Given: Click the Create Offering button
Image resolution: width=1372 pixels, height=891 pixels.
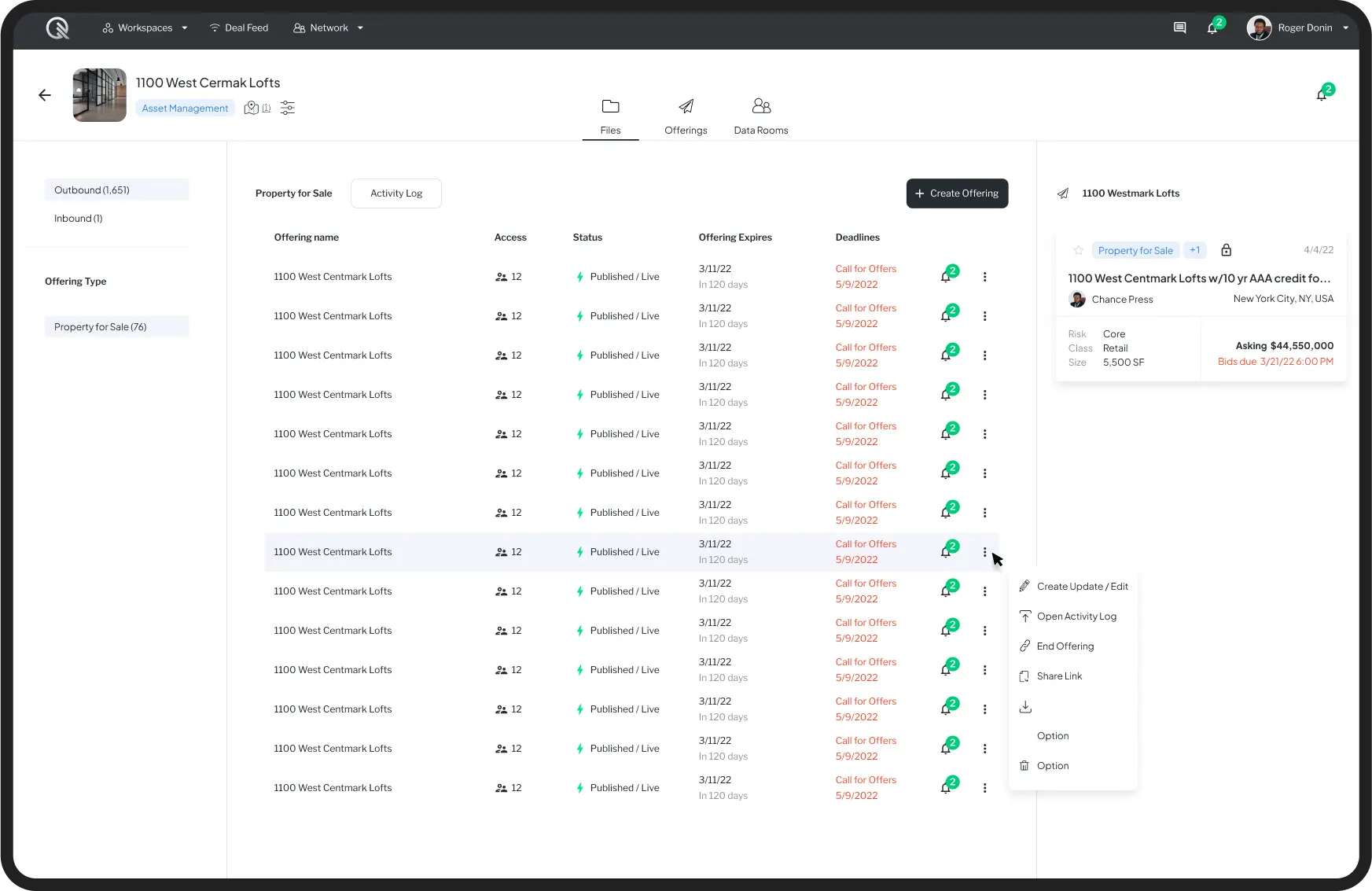Looking at the screenshot, I should click(x=957, y=193).
